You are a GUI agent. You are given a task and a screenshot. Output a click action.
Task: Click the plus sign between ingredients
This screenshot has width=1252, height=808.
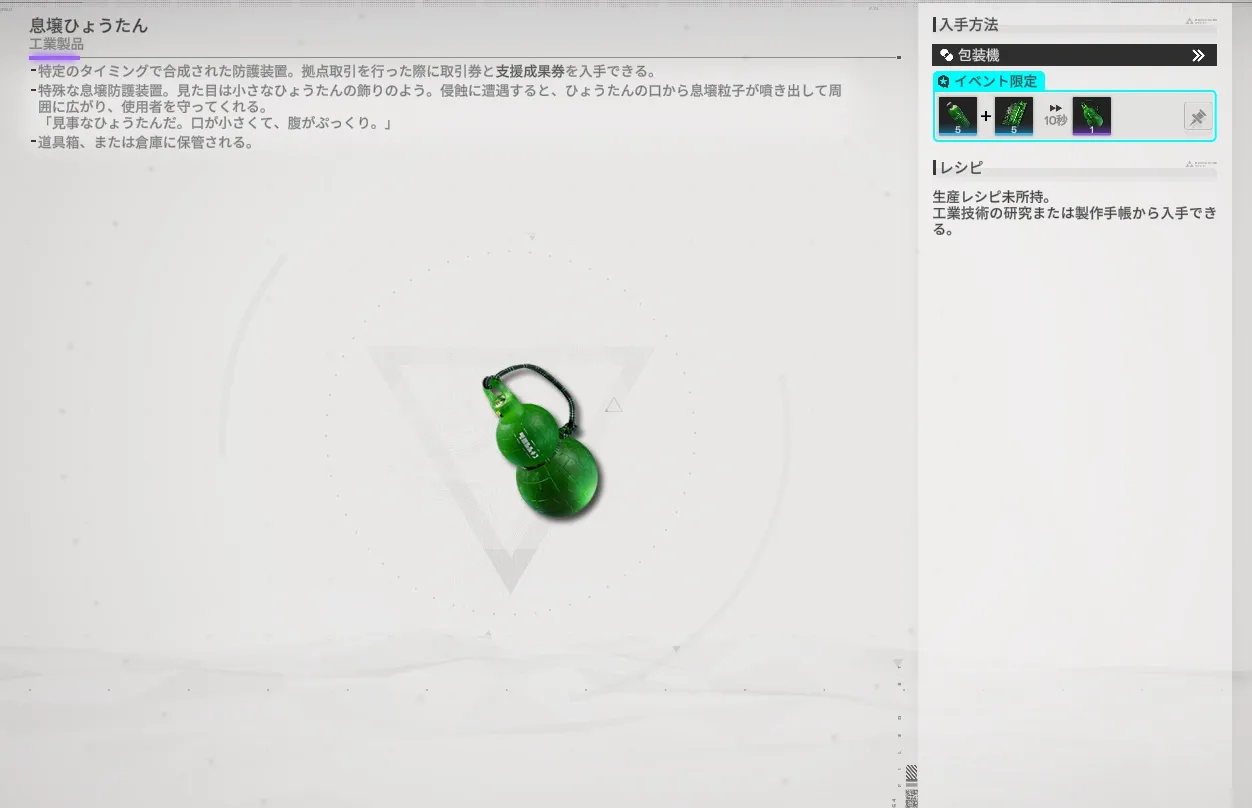[x=986, y=117]
